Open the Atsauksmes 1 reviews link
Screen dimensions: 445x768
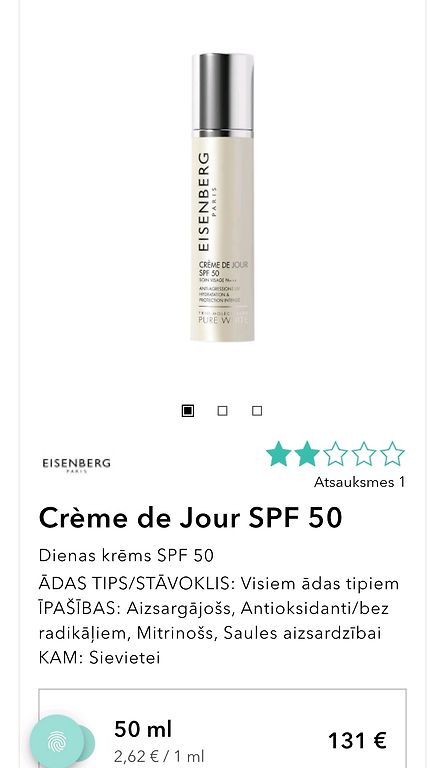[x=359, y=482]
